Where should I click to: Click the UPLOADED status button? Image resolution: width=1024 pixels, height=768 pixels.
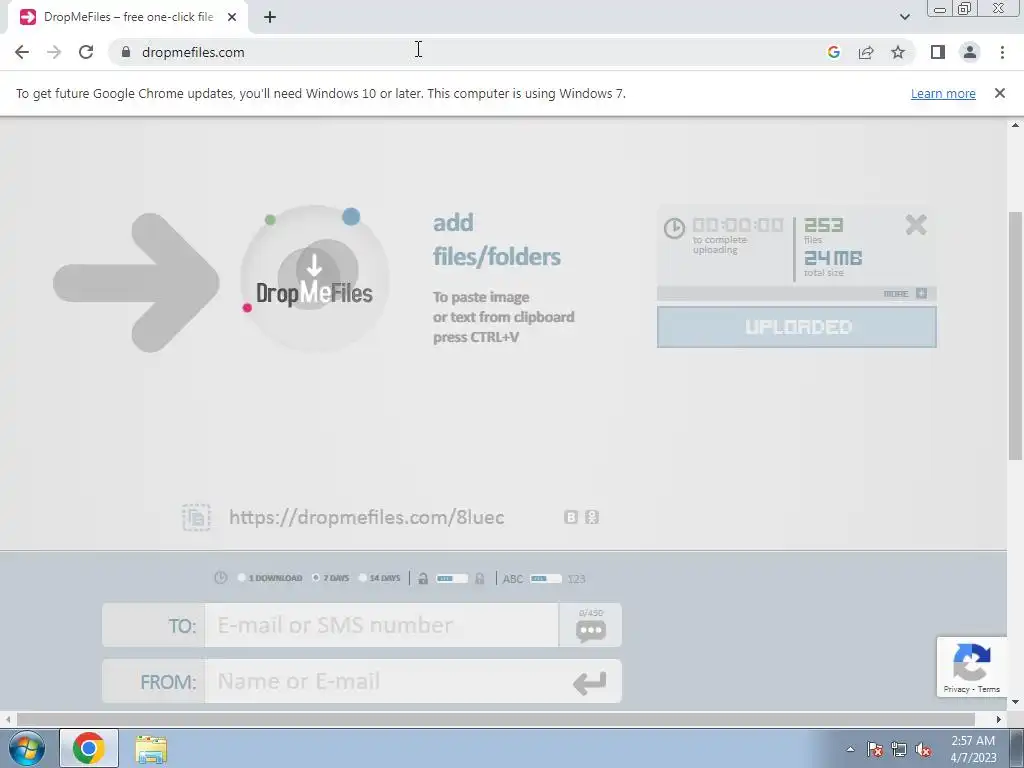pyautogui.click(x=797, y=327)
